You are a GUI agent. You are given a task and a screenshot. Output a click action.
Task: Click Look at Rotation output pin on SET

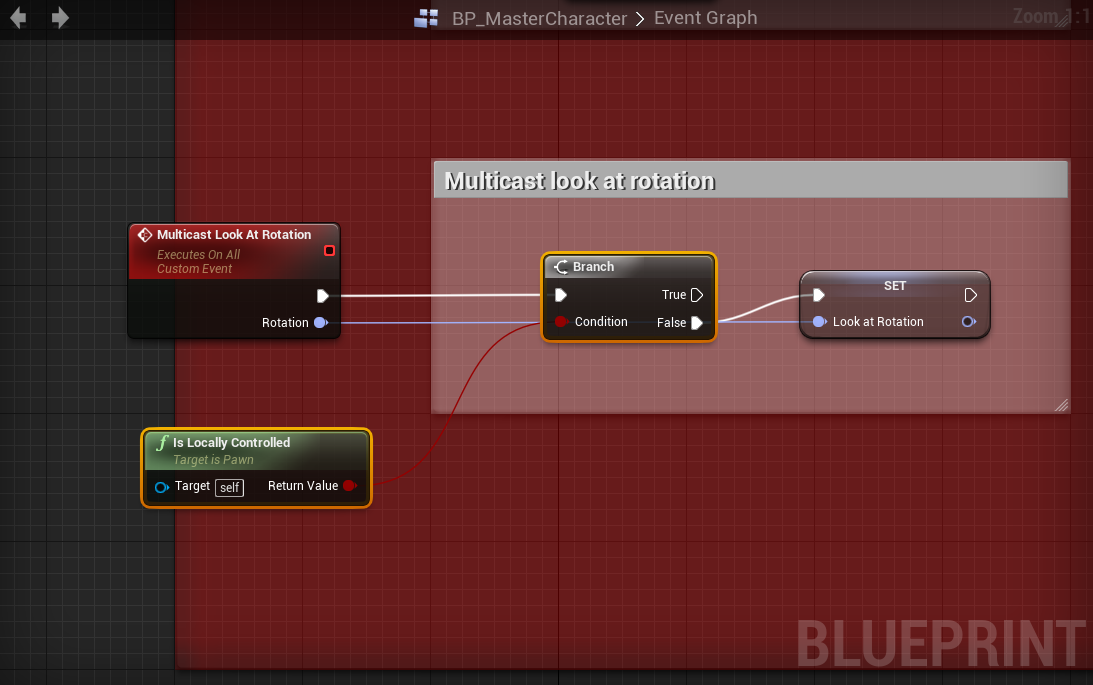pos(969,322)
